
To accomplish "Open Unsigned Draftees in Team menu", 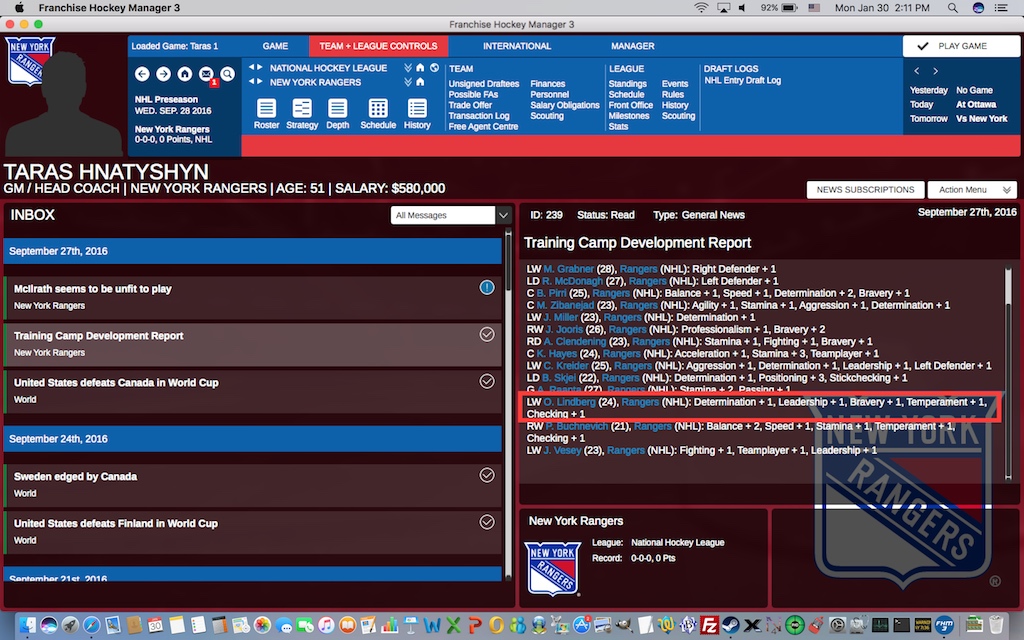I will pos(484,84).
